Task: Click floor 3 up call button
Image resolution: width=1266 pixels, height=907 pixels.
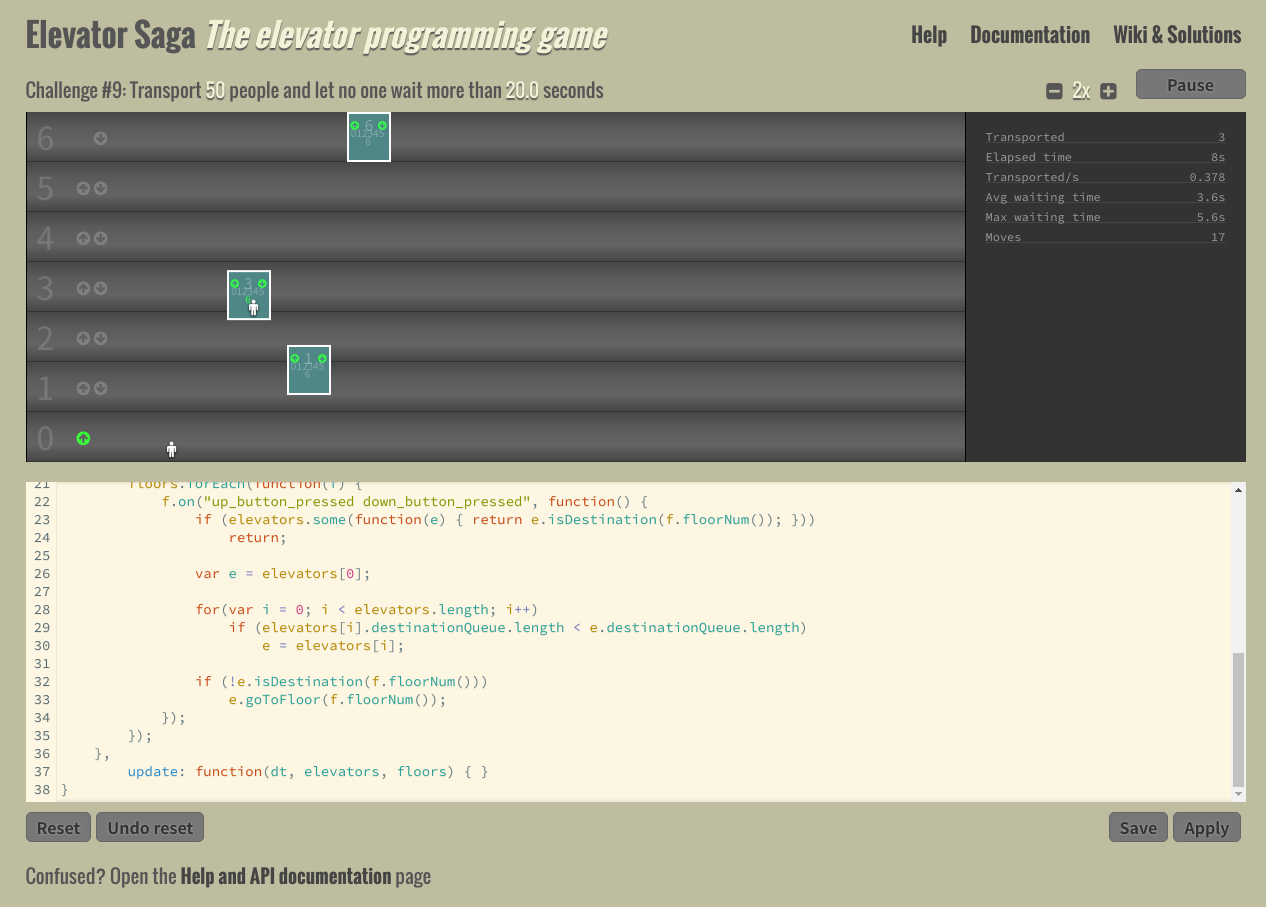Action: (84, 288)
